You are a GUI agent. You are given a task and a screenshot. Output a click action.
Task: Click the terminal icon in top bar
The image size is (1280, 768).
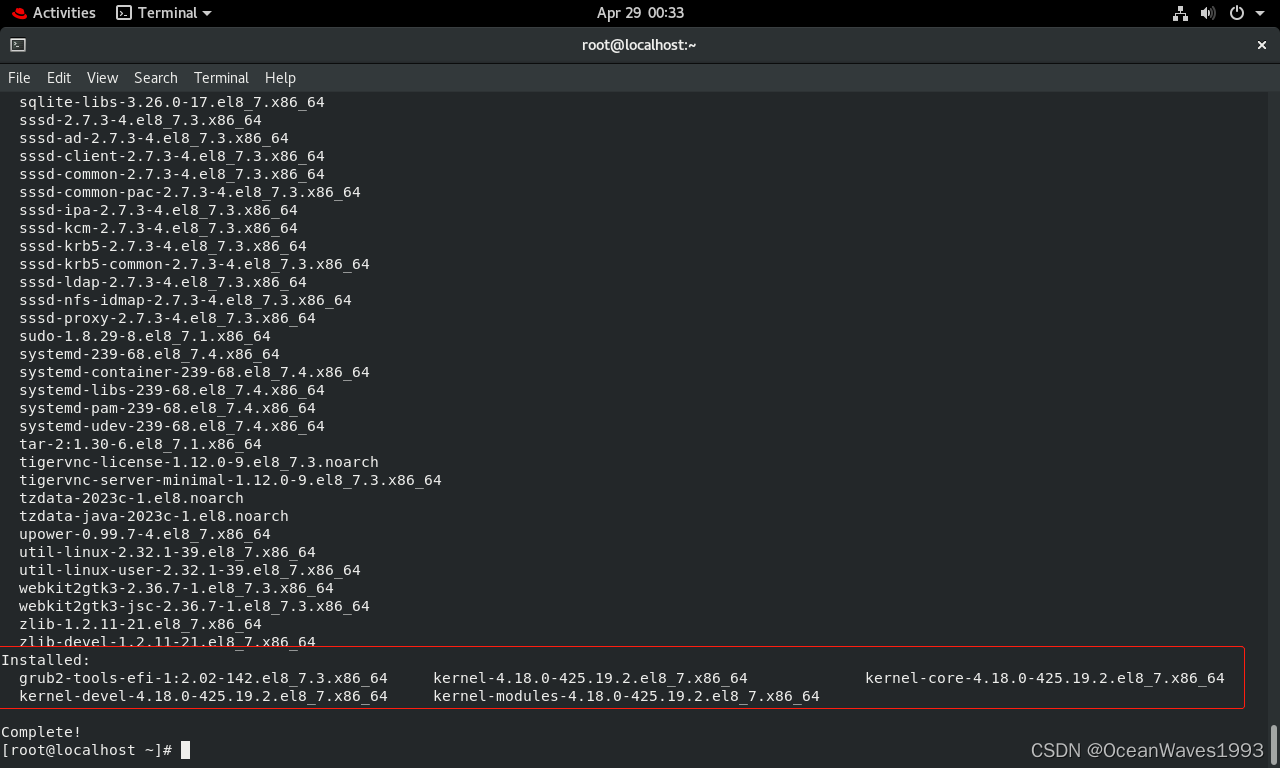[124, 13]
